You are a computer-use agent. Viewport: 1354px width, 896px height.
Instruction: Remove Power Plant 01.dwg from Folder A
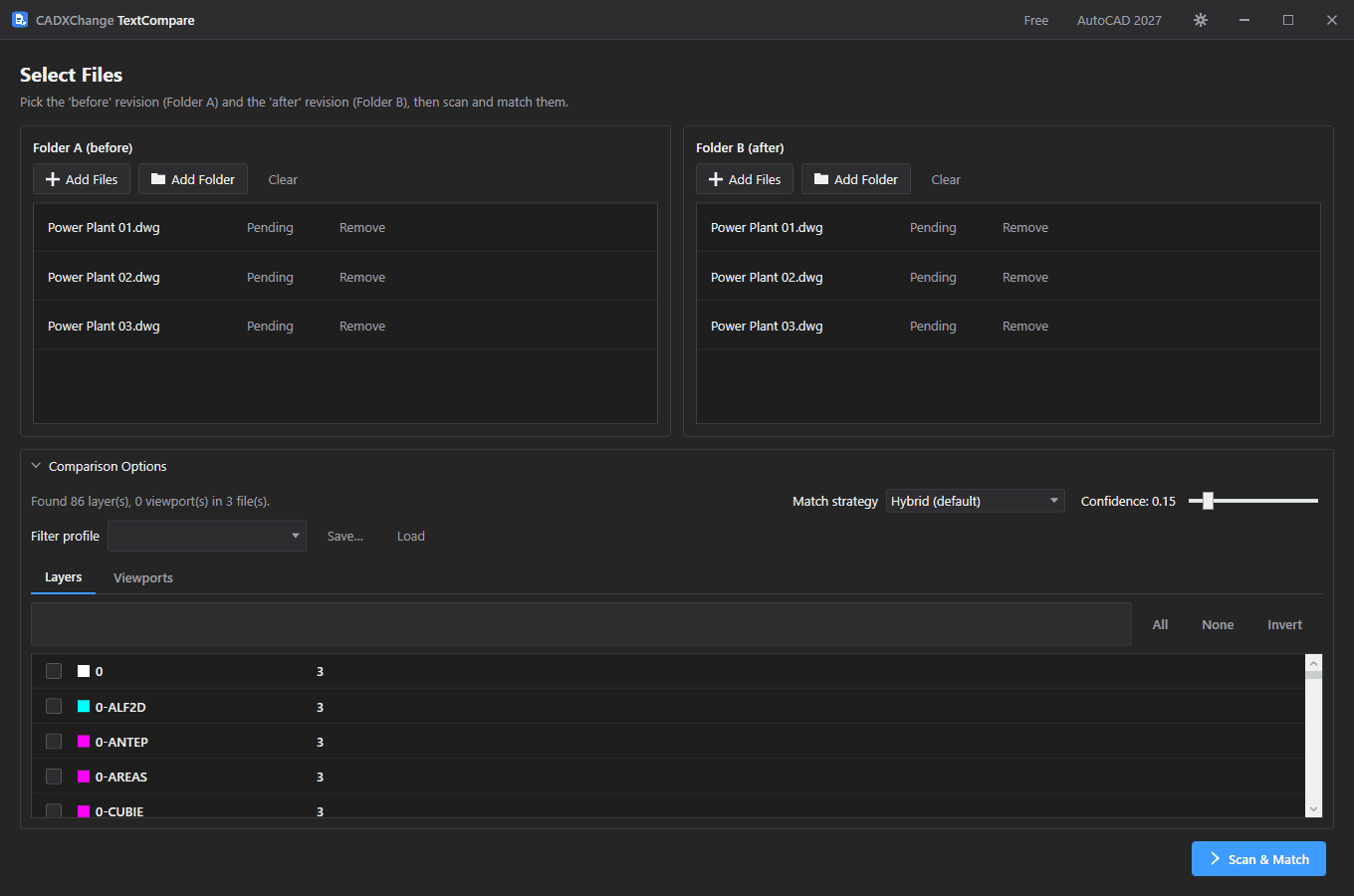coord(362,228)
